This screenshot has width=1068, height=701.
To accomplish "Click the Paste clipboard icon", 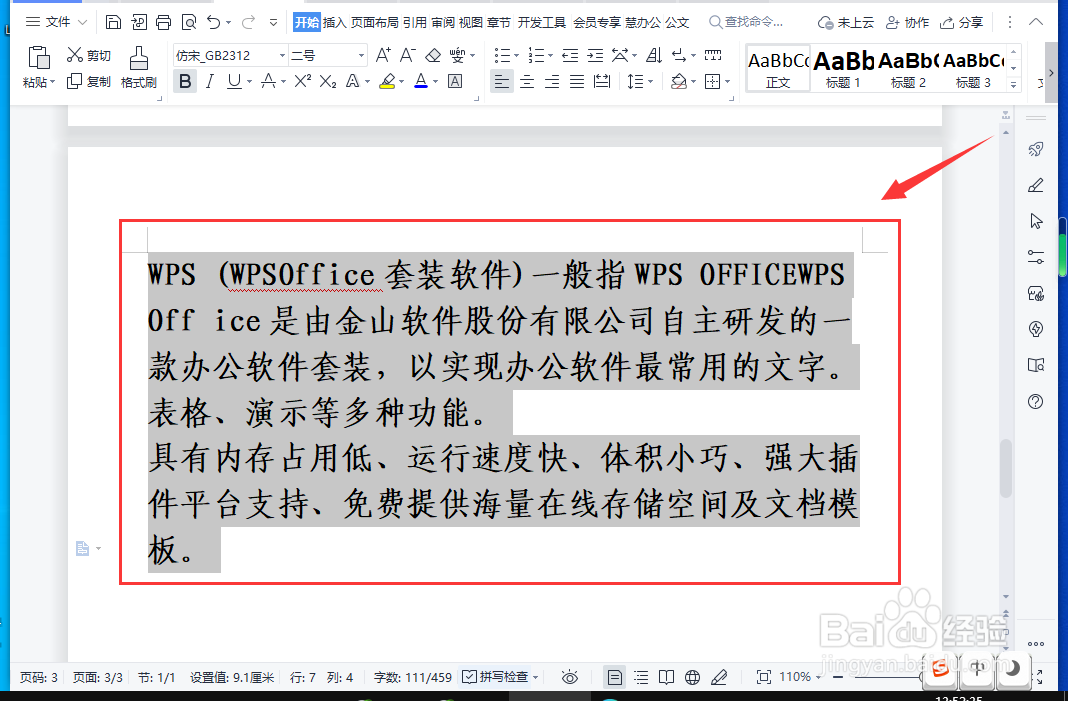I will coord(39,59).
